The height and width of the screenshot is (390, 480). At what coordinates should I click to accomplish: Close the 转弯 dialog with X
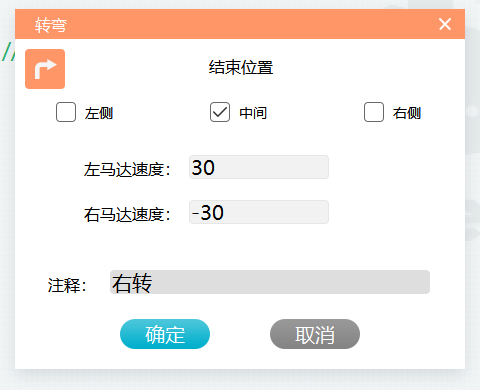coord(445,24)
